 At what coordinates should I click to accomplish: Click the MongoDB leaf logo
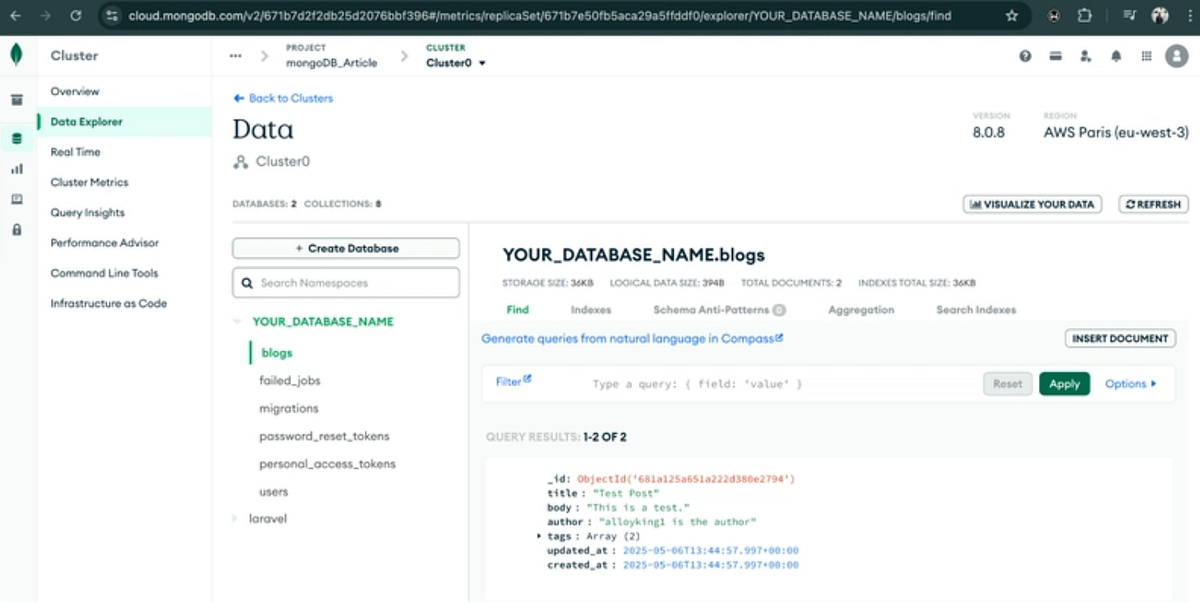pyautogui.click(x=16, y=55)
